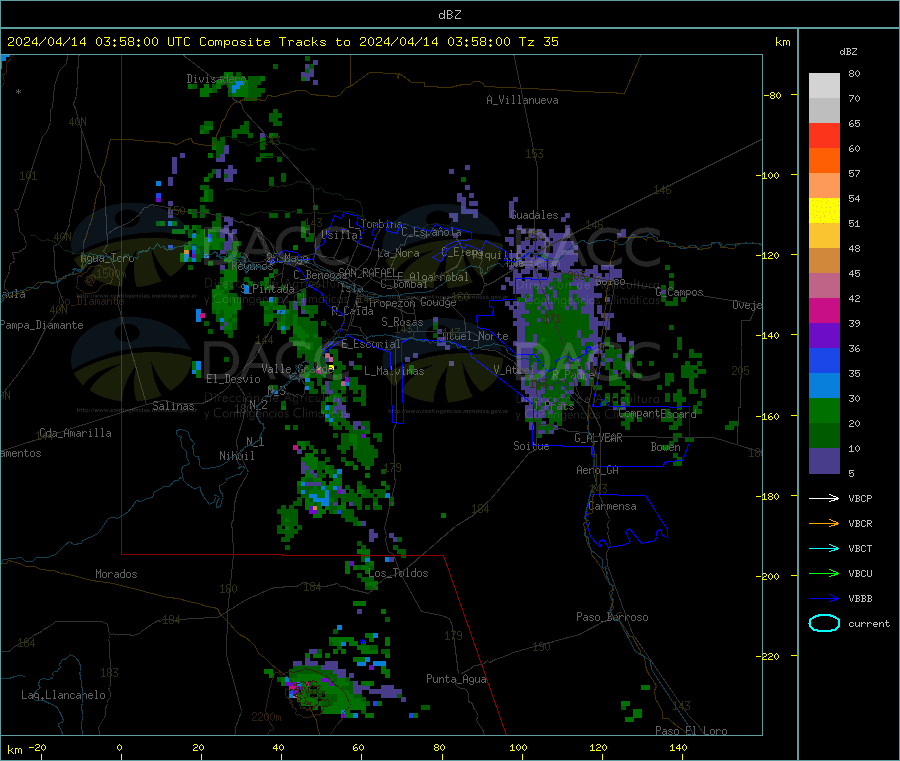900x761 pixels.
Task: Click the Aero_GA place label
Action: [597, 470]
